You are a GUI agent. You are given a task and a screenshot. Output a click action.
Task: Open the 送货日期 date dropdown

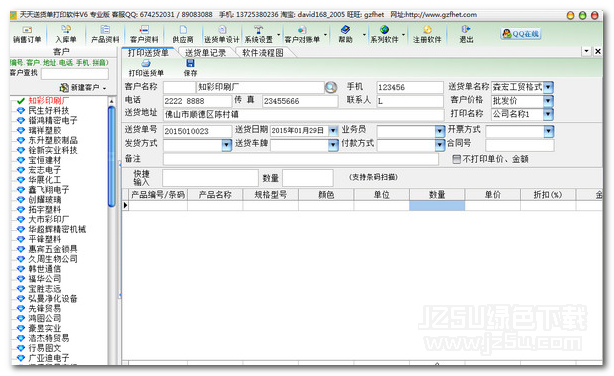(x=333, y=130)
